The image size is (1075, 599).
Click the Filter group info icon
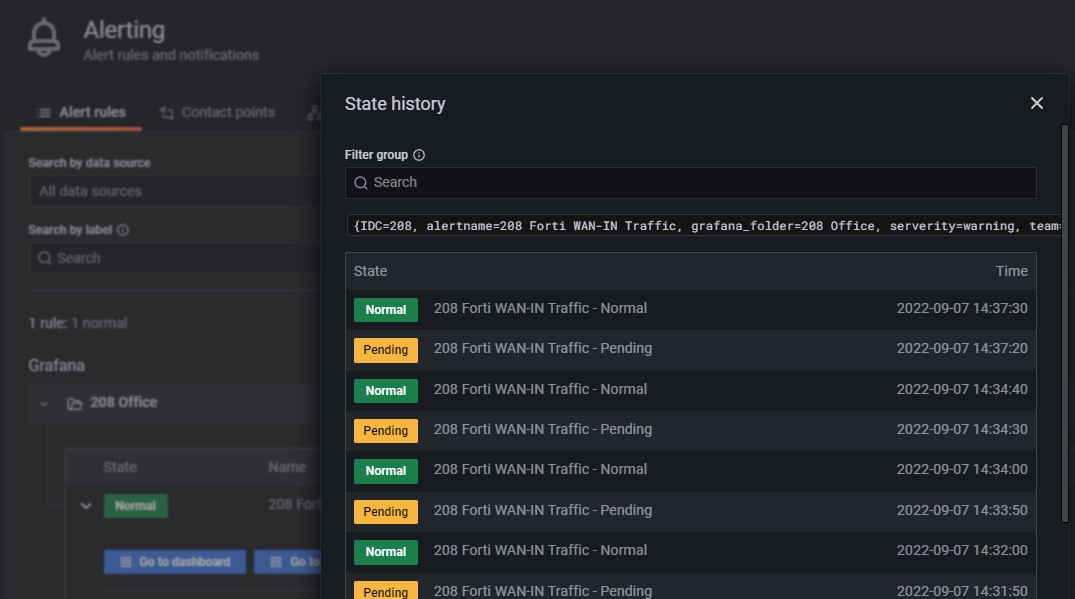419,155
